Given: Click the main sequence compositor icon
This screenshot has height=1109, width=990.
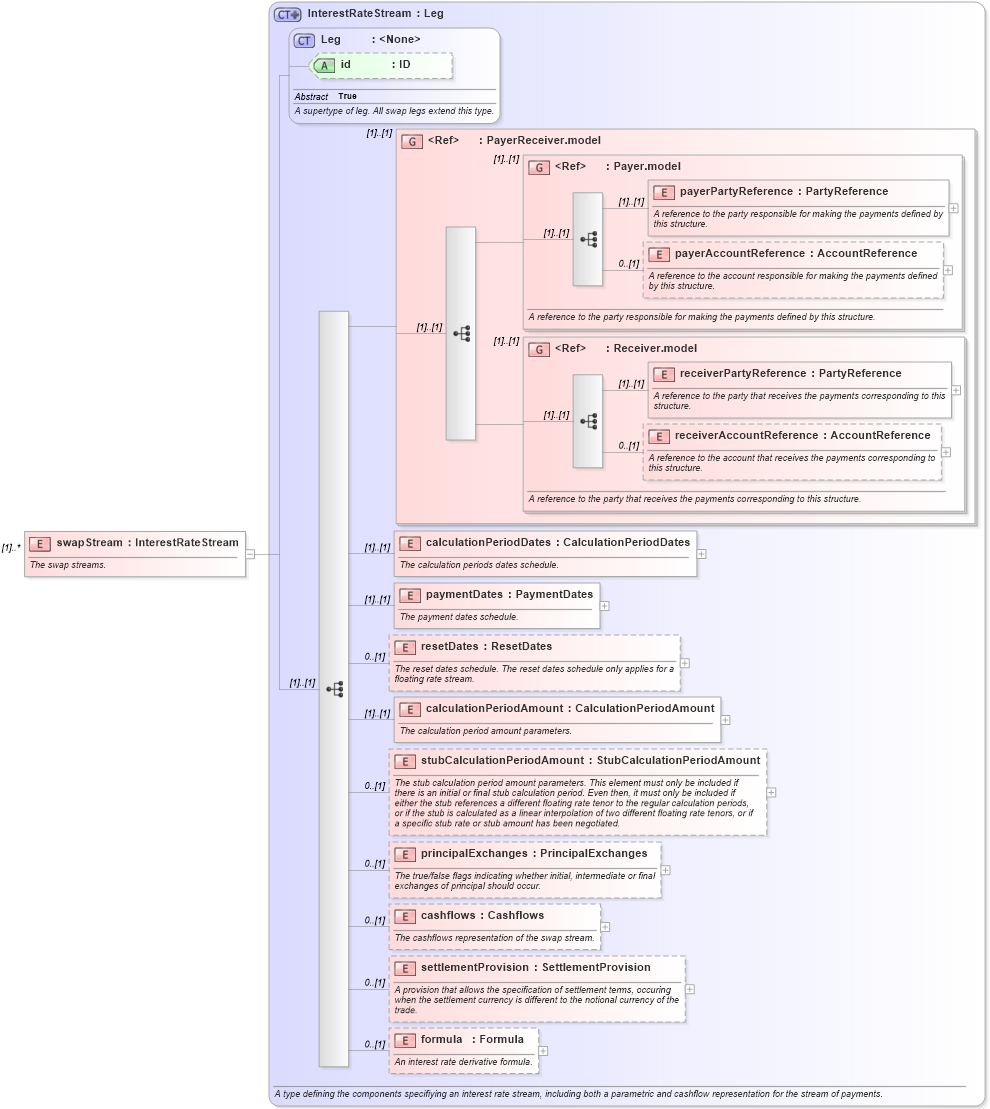Looking at the screenshot, I should tap(335, 688).
